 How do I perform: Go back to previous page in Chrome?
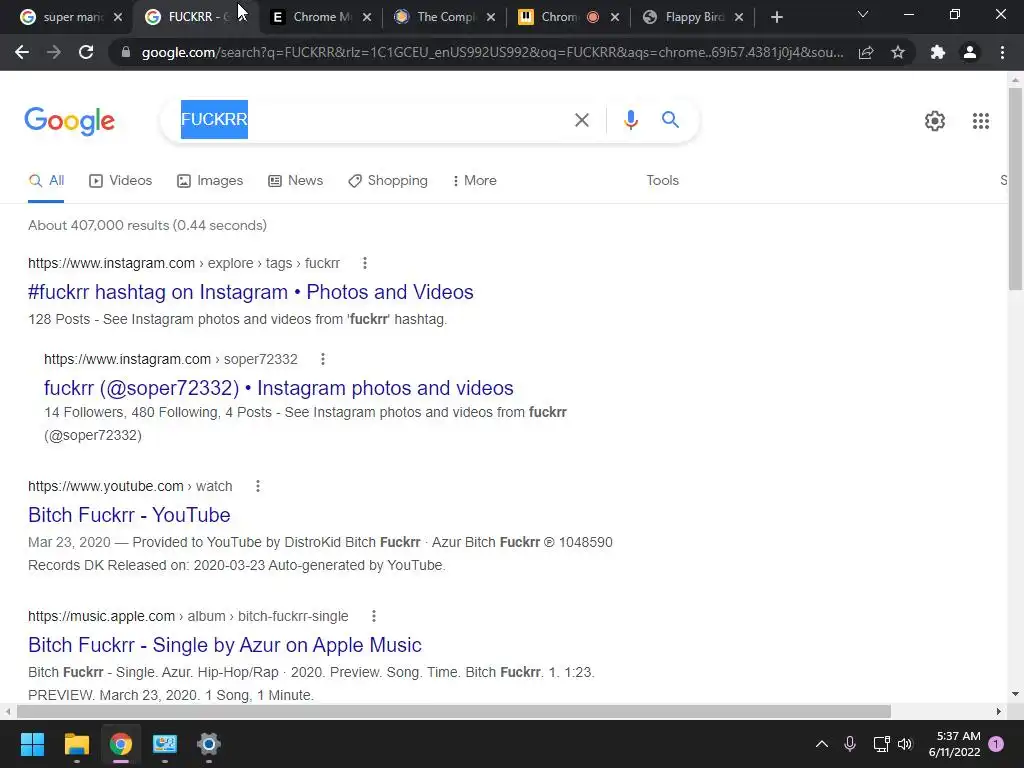point(22,52)
